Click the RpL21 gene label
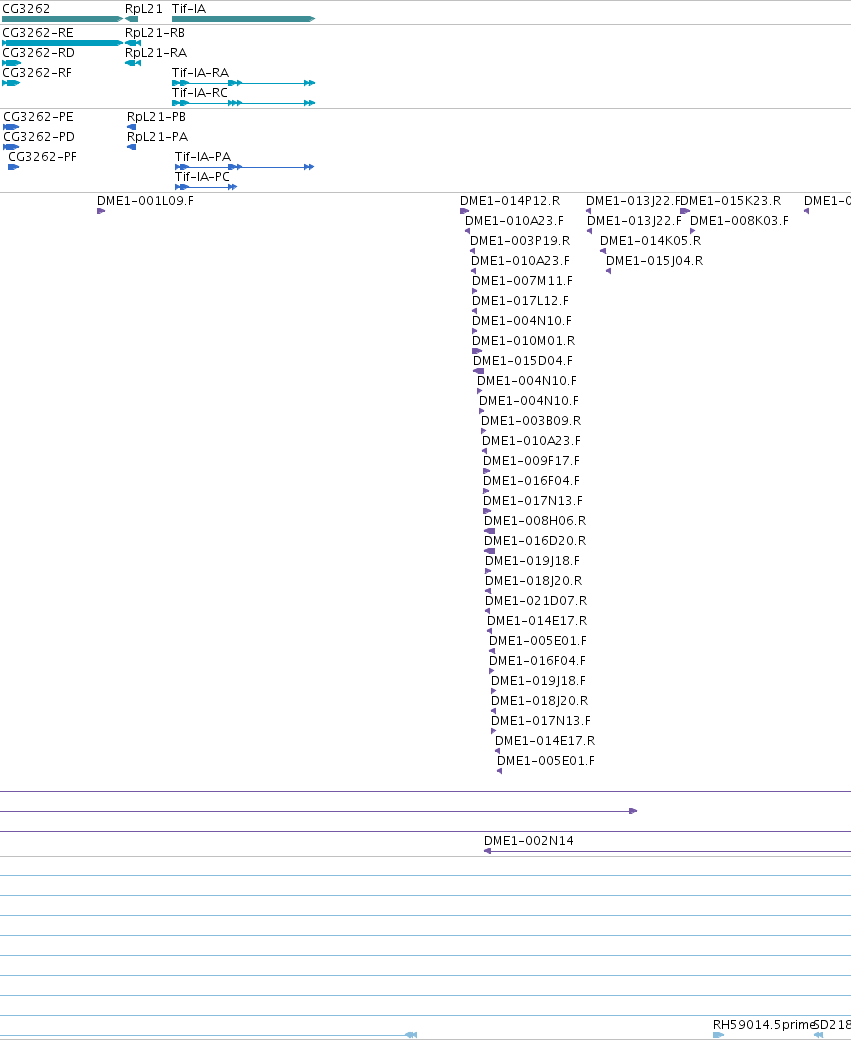Viewport: 851px width, 1040px height. (143, 9)
